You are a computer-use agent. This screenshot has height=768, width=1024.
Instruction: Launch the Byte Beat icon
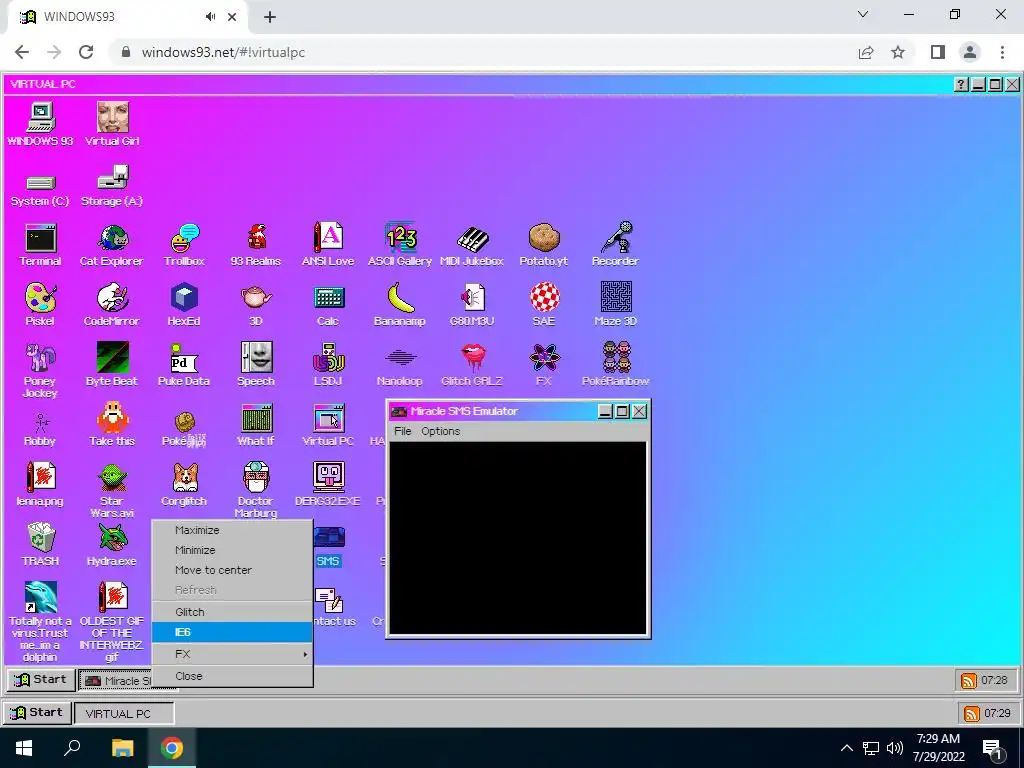[112, 364]
